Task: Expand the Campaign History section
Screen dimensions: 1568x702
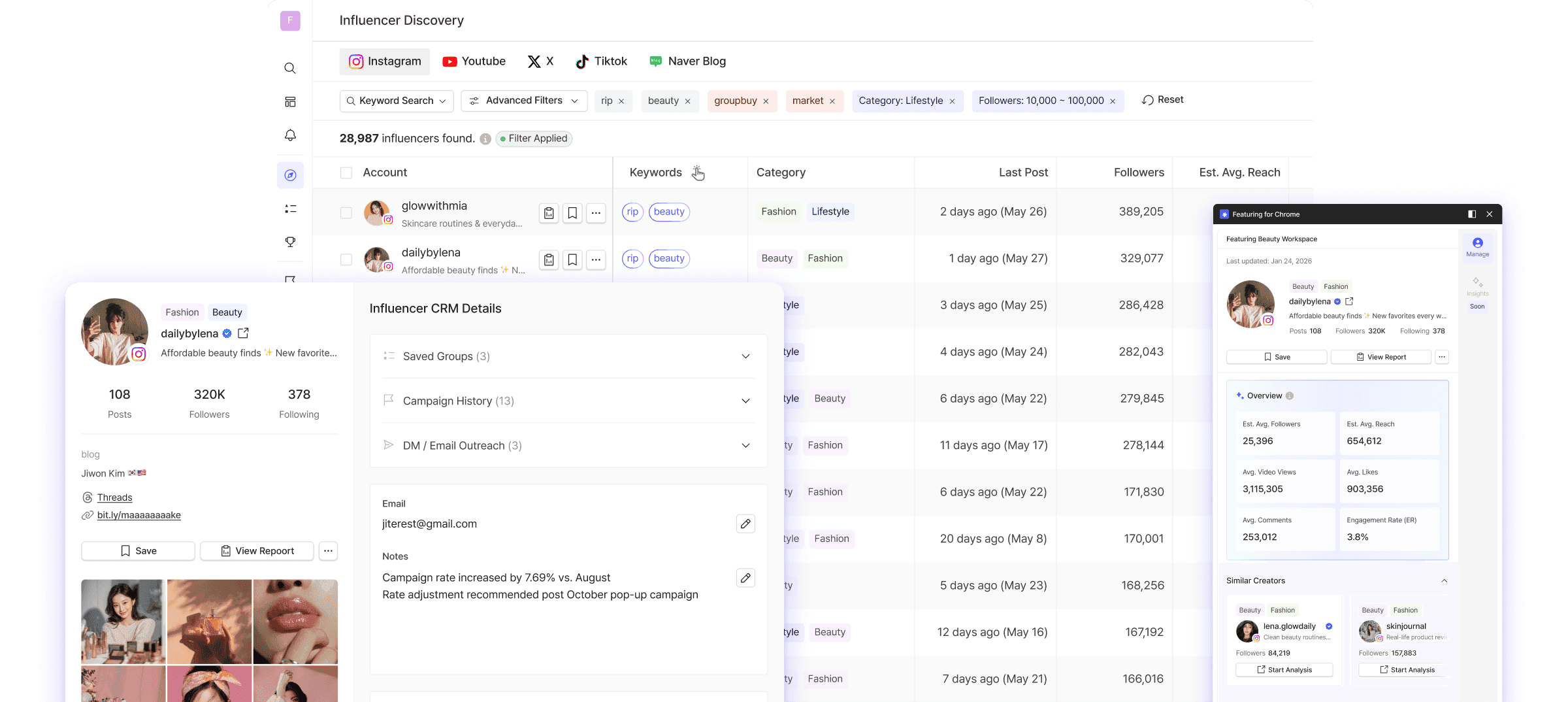Action: [x=568, y=401]
